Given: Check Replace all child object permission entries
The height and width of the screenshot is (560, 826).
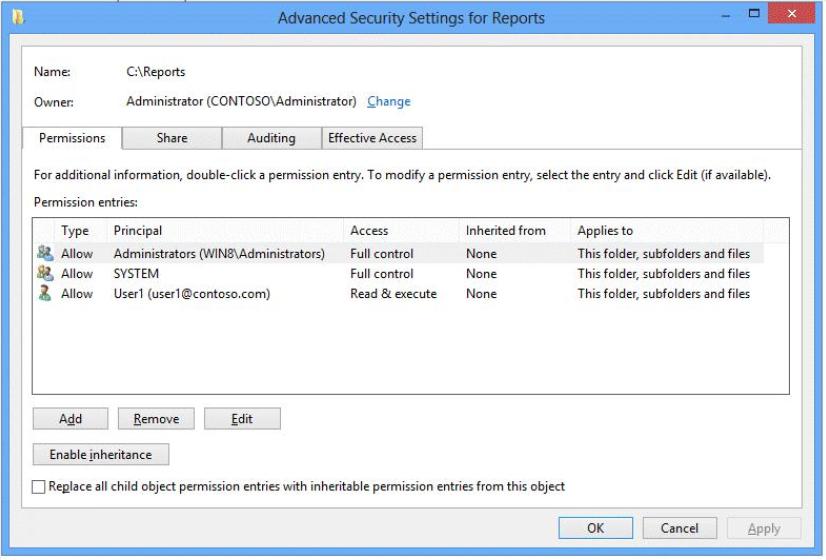Looking at the screenshot, I should 38,487.
